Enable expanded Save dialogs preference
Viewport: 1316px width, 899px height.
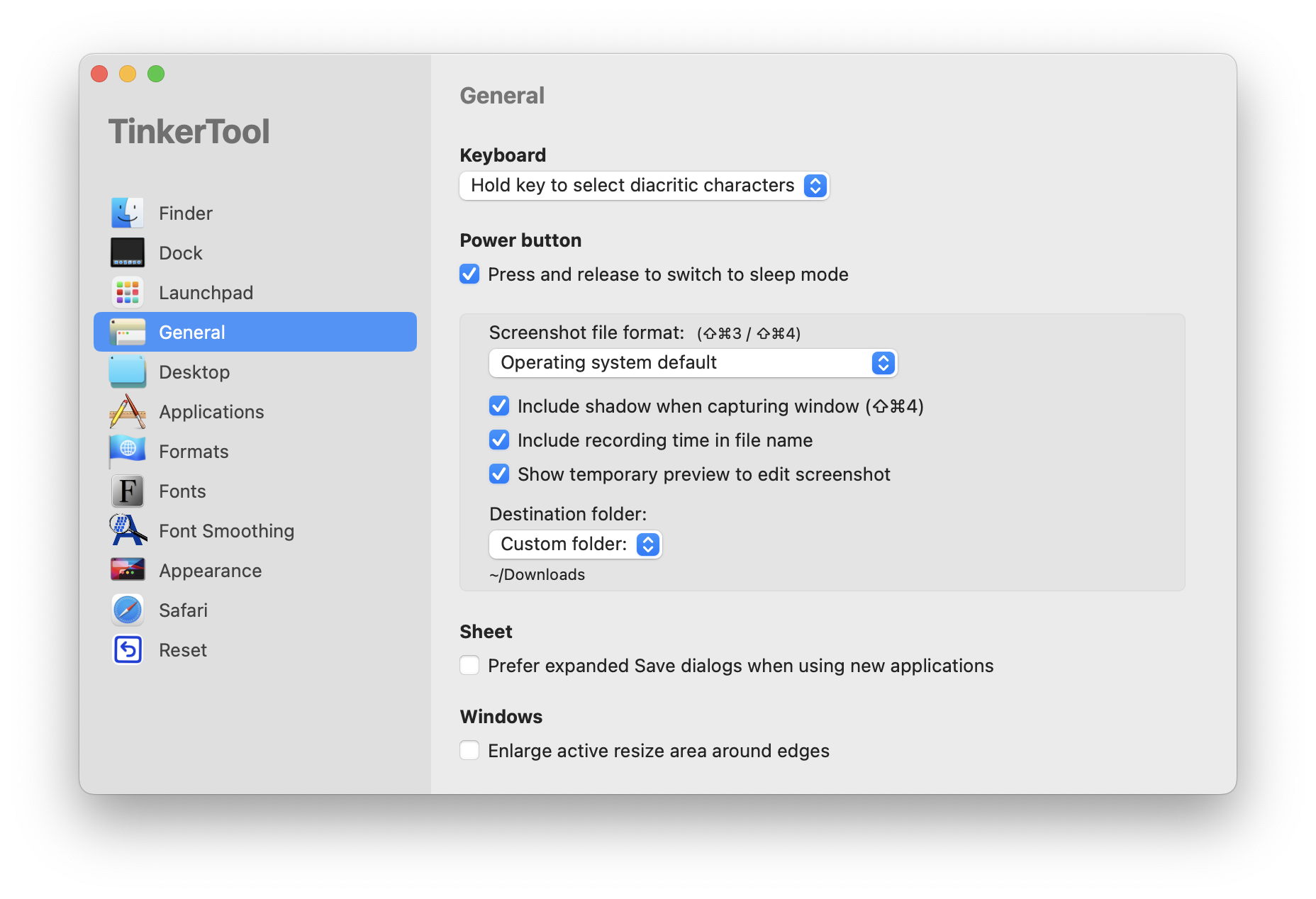point(469,666)
